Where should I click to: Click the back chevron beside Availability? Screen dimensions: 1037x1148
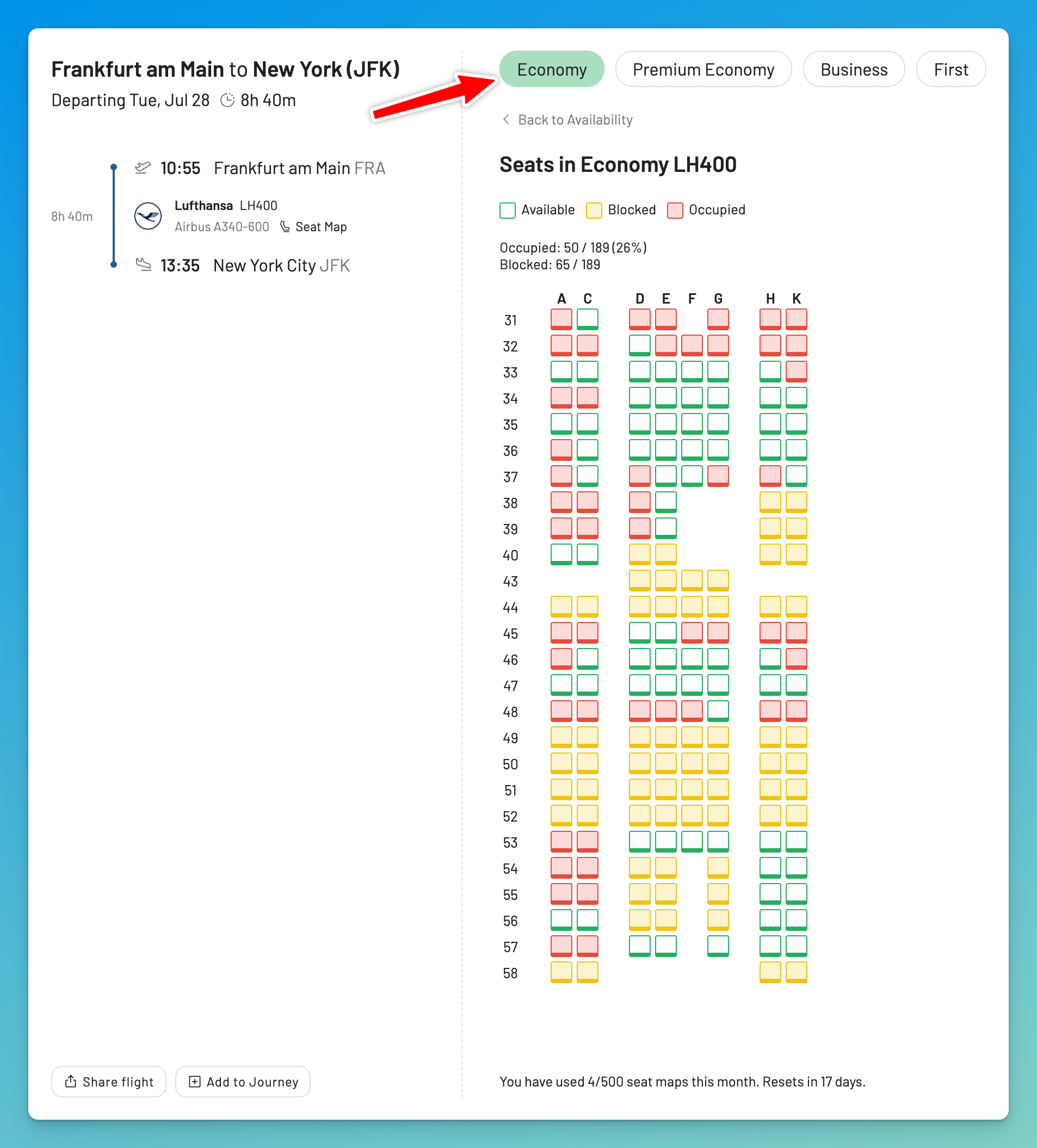[505, 119]
